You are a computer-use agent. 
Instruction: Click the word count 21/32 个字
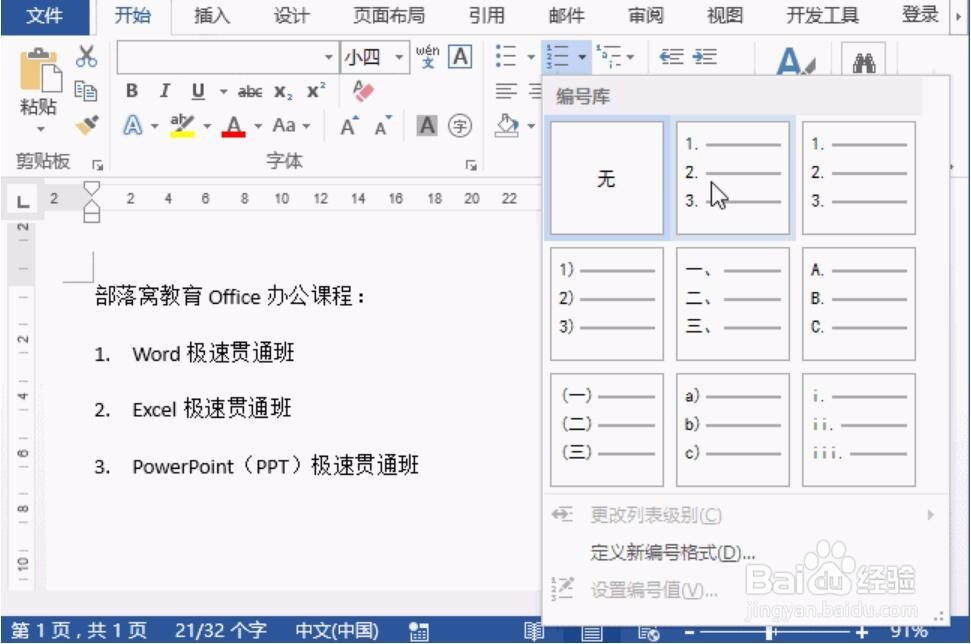point(220,630)
